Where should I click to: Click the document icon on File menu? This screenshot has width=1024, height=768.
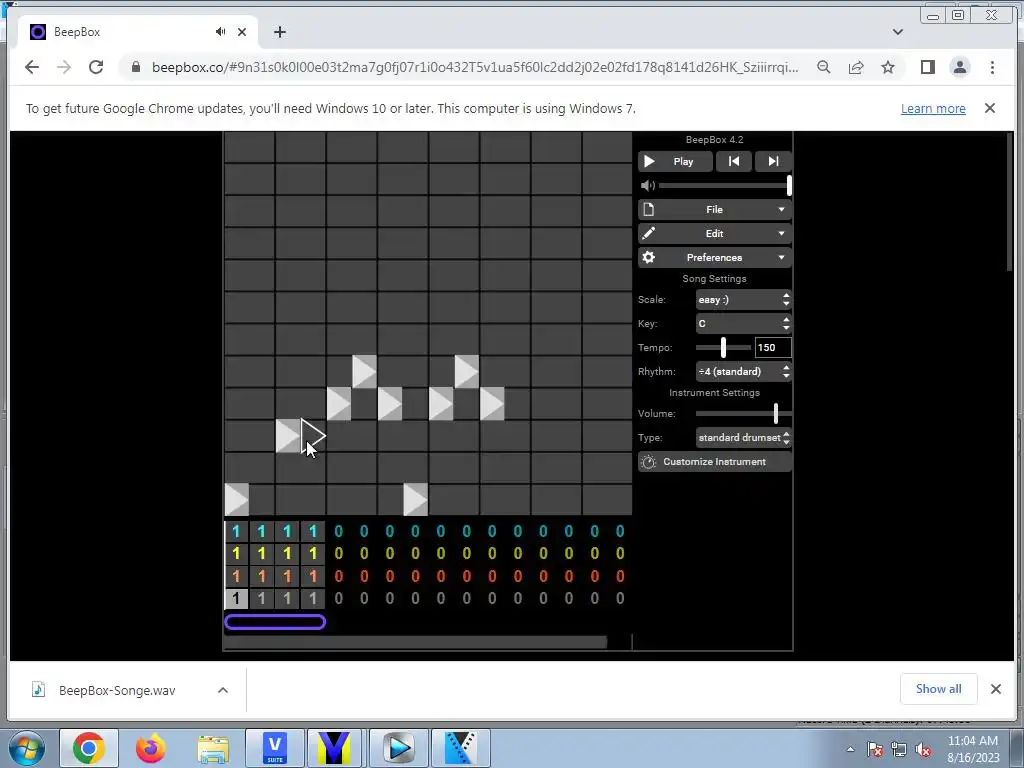[648, 210]
